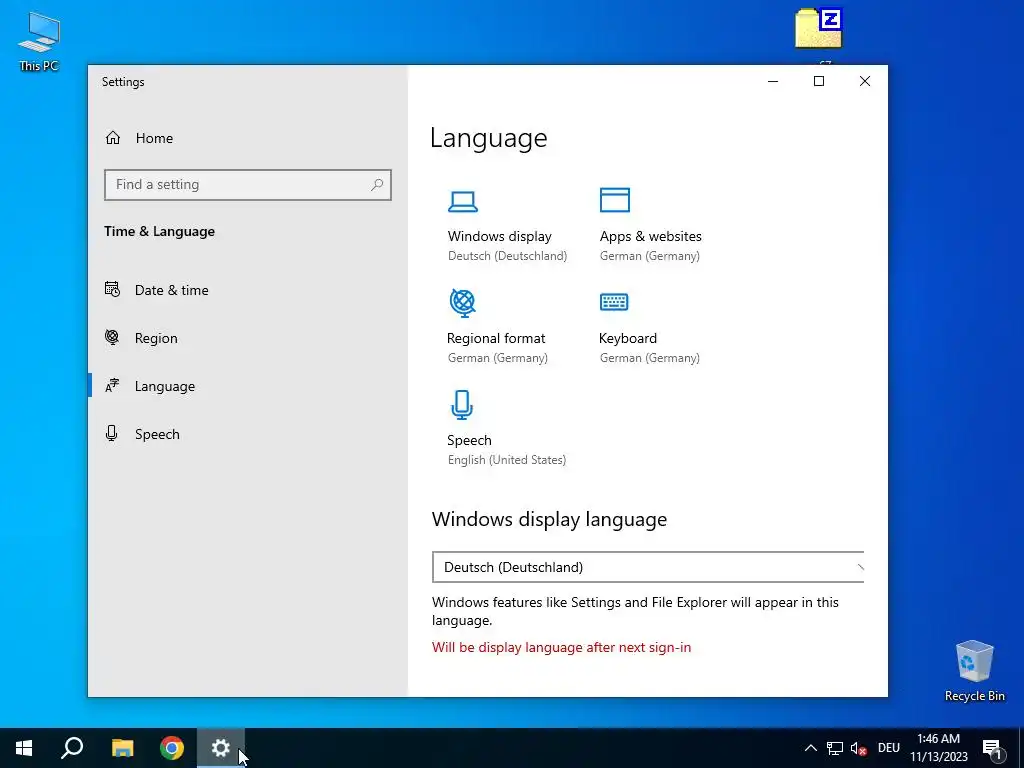Click the English (United States) speech text
Image resolution: width=1024 pixels, height=768 pixels.
507,460
